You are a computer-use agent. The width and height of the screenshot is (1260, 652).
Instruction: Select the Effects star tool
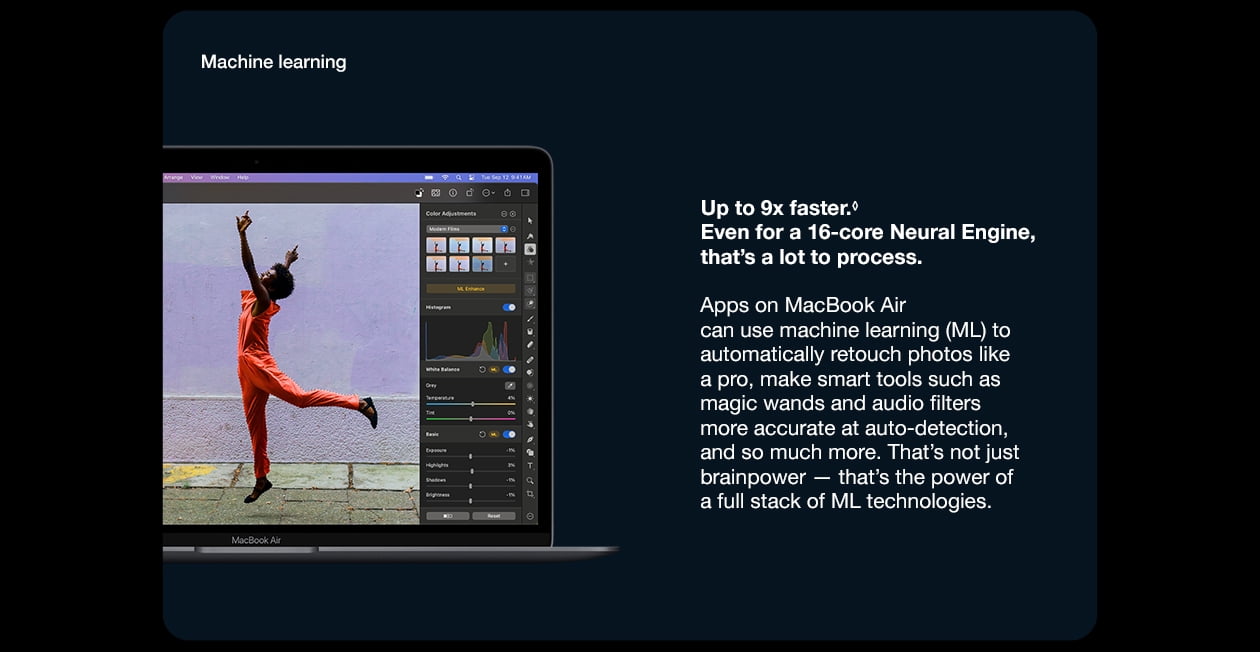(530, 262)
